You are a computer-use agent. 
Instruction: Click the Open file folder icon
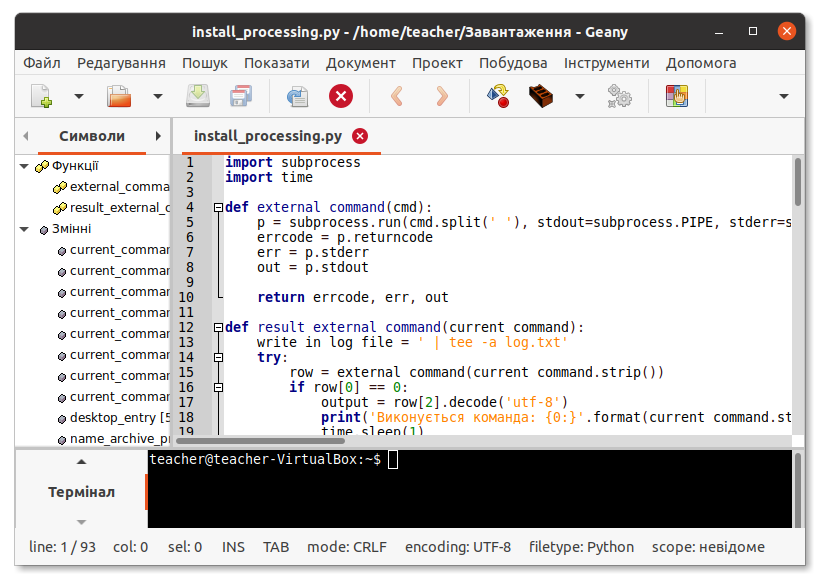pyautogui.click(x=119, y=96)
